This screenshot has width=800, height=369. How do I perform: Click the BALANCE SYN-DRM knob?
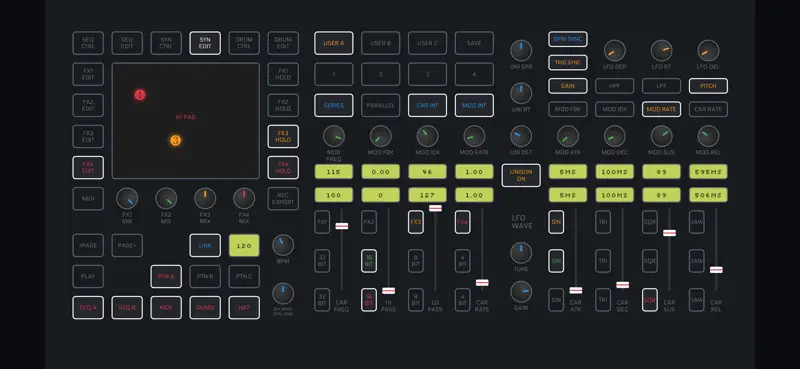(x=283, y=294)
